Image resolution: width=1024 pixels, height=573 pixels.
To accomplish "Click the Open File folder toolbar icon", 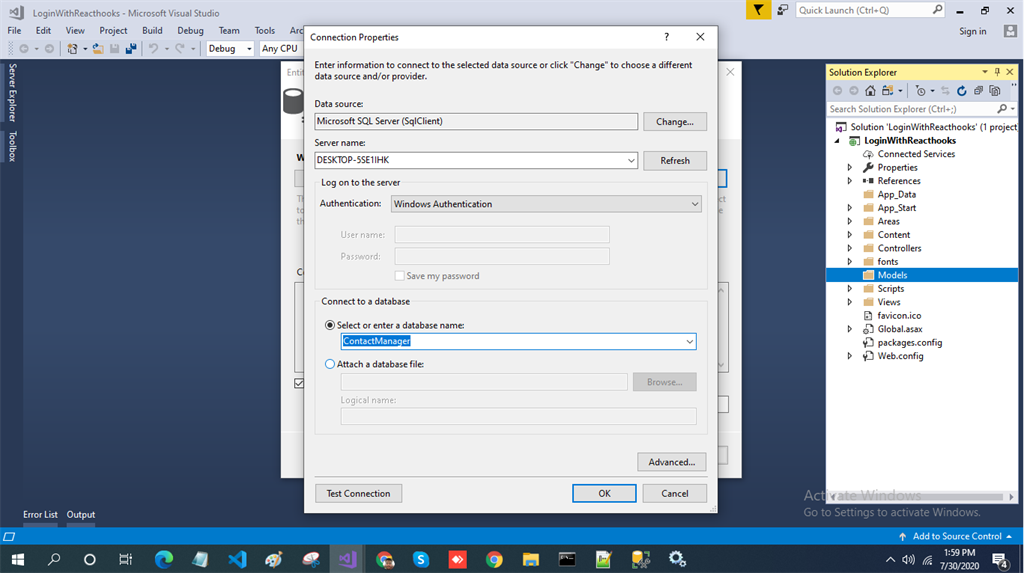I will point(97,48).
